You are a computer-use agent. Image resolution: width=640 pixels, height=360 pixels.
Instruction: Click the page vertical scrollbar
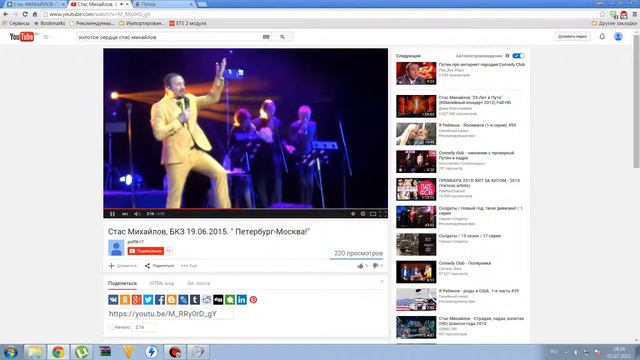(x=636, y=102)
